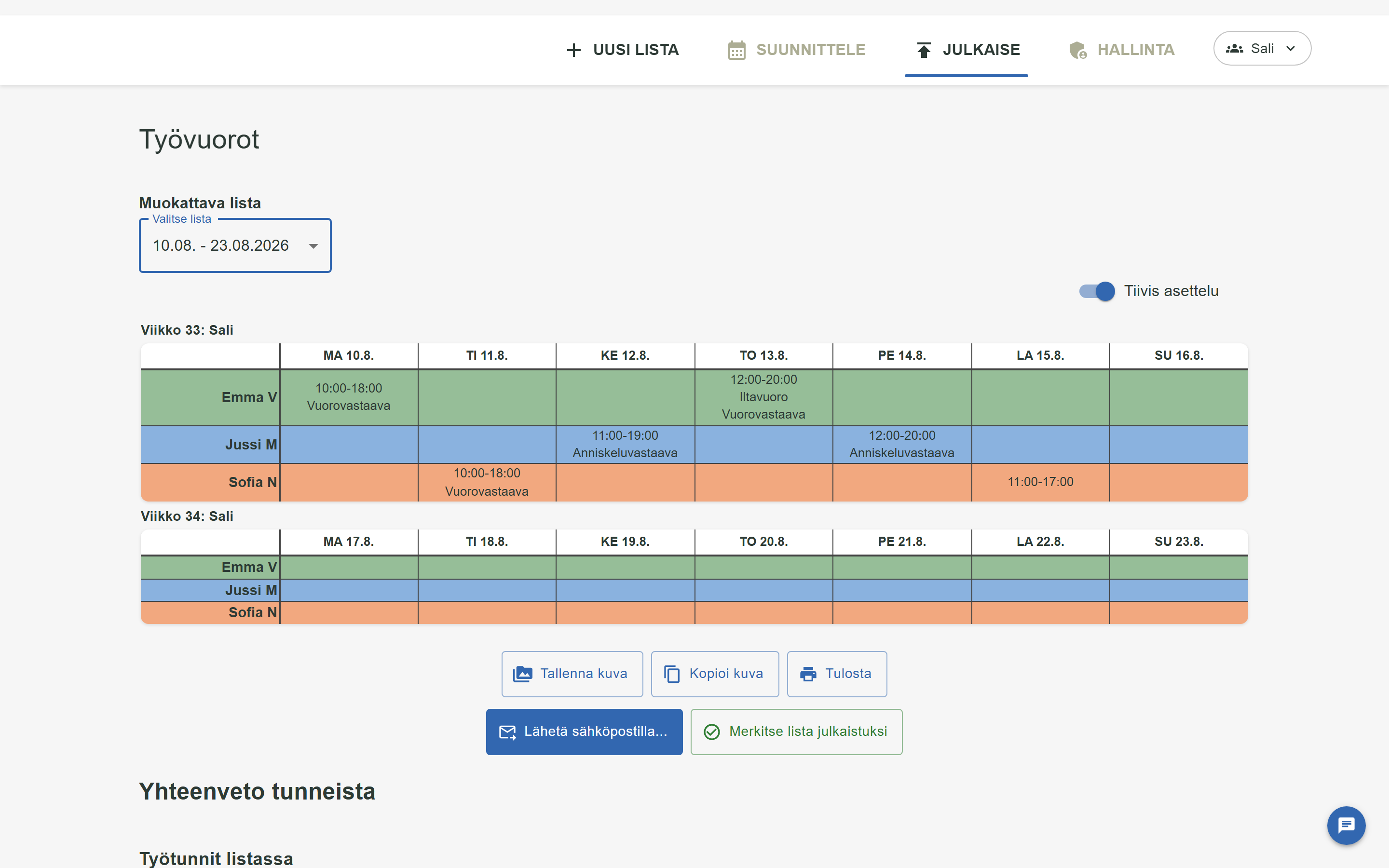Expand the Sali workplace selector

(x=1262, y=48)
